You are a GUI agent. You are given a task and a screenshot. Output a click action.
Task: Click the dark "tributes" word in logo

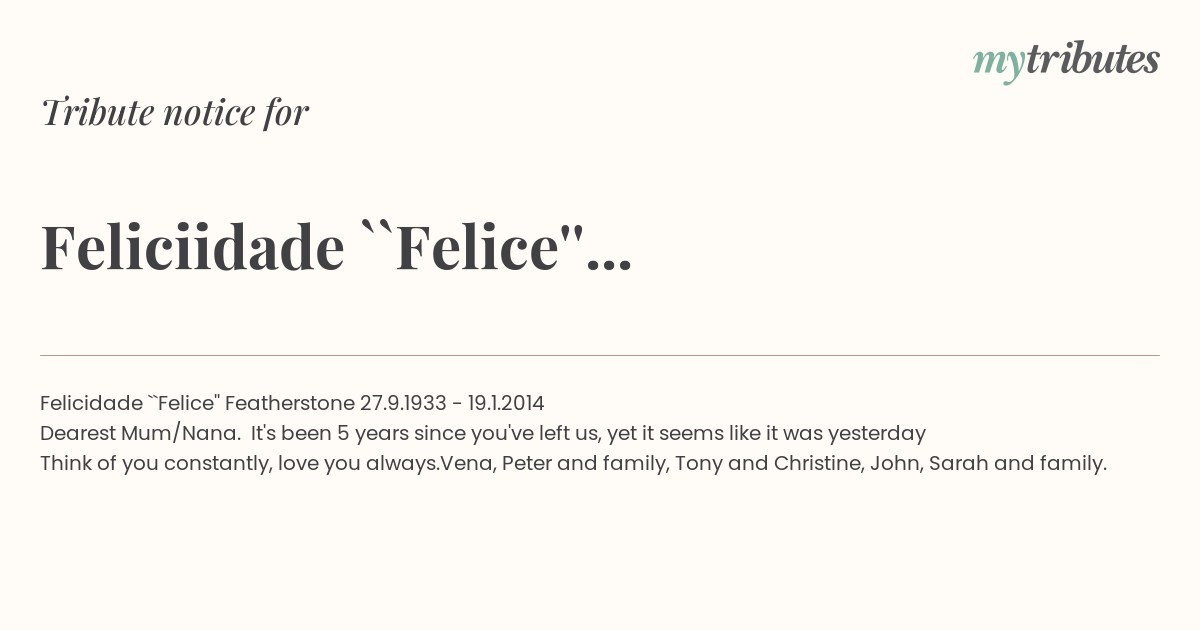point(1092,60)
